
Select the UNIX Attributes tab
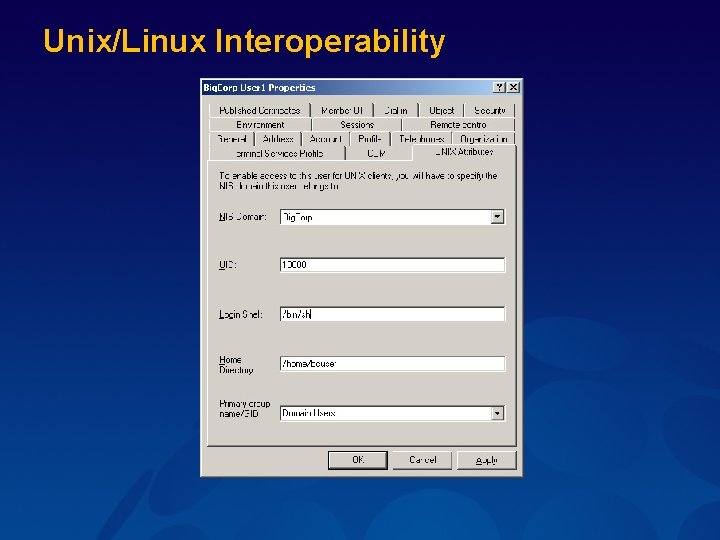[464, 152]
